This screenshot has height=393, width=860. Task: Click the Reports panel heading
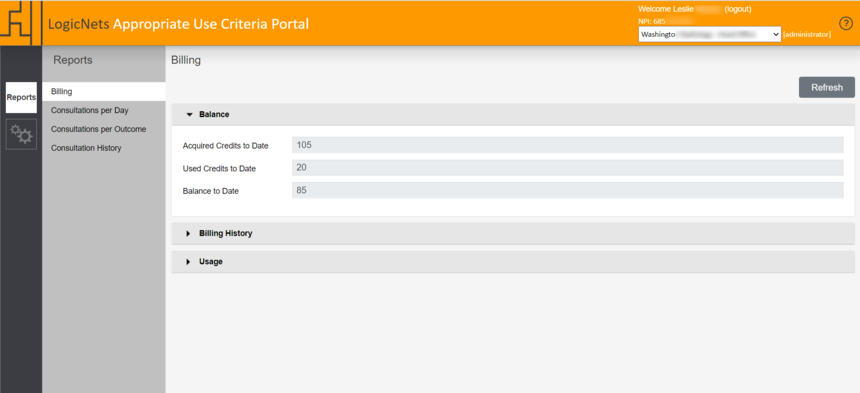click(73, 60)
